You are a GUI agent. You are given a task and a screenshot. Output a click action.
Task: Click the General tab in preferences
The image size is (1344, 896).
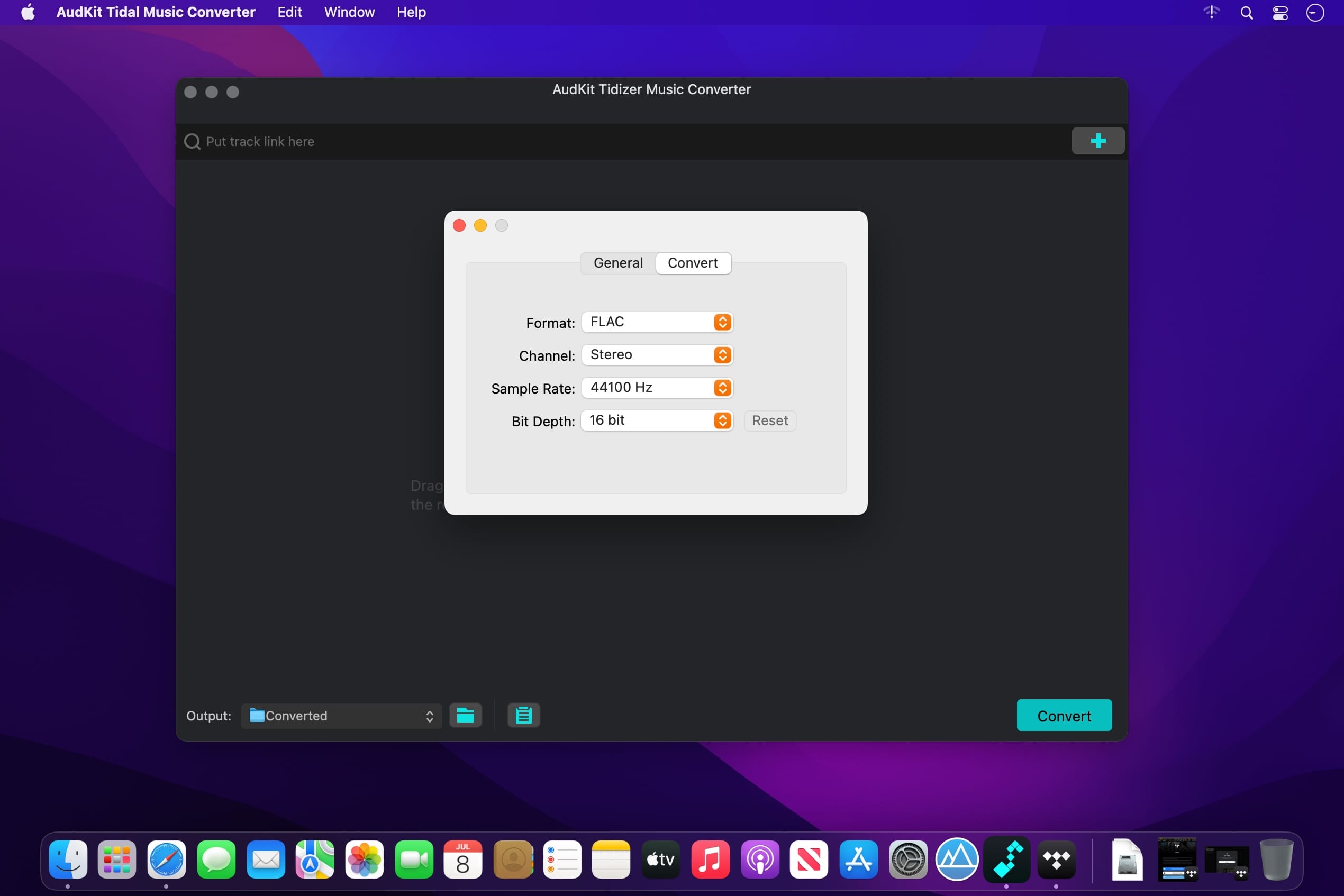click(x=618, y=262)
